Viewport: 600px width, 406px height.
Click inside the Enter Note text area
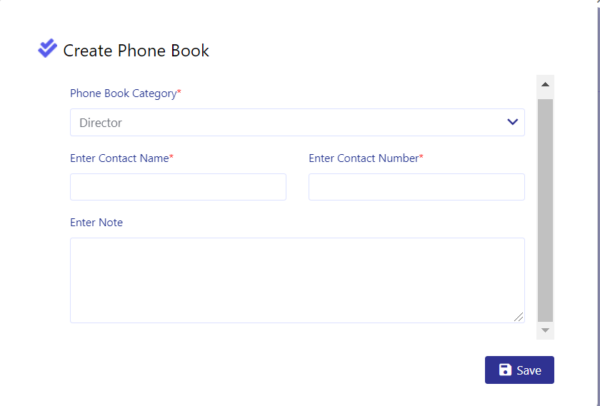point(297,280)
